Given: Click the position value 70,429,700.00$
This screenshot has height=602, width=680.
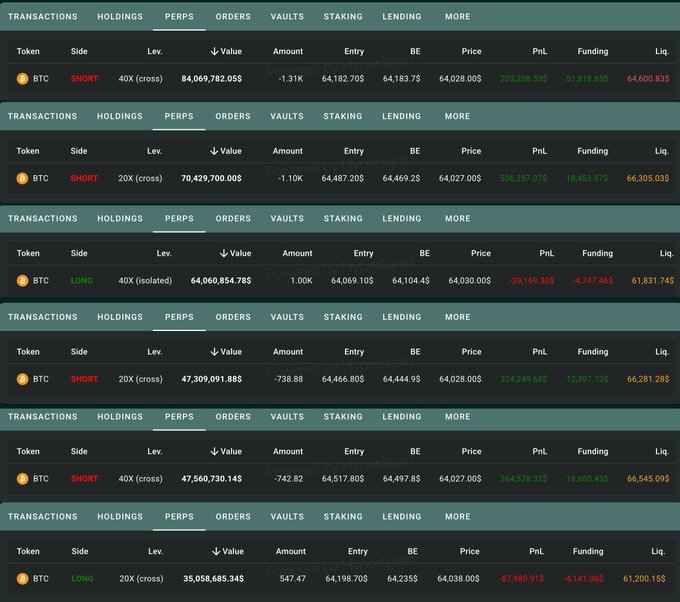Looking at the screenshot, I should click(x=211, y=178).
